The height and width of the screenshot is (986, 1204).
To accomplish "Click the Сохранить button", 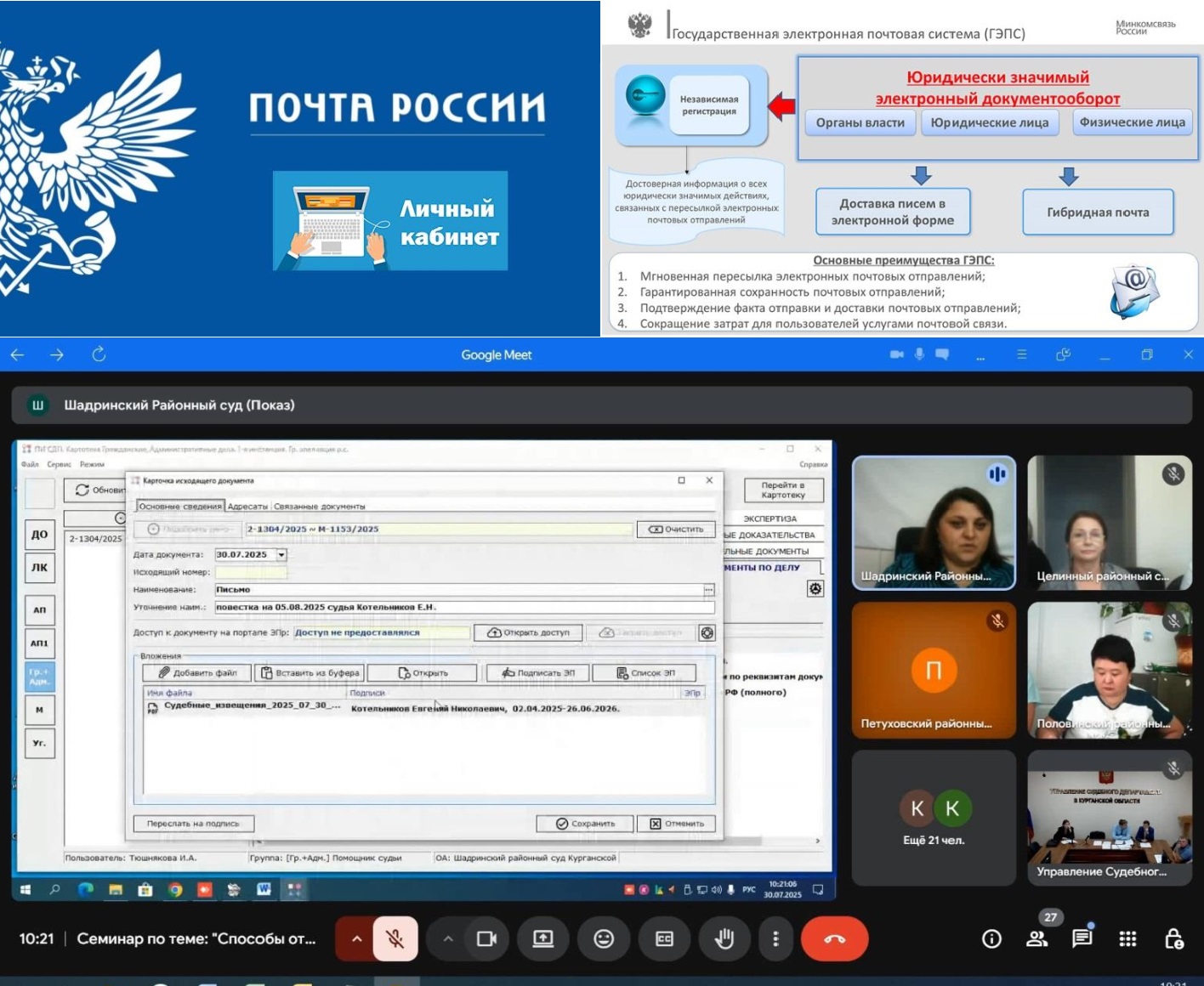I will tap(586, 824).
